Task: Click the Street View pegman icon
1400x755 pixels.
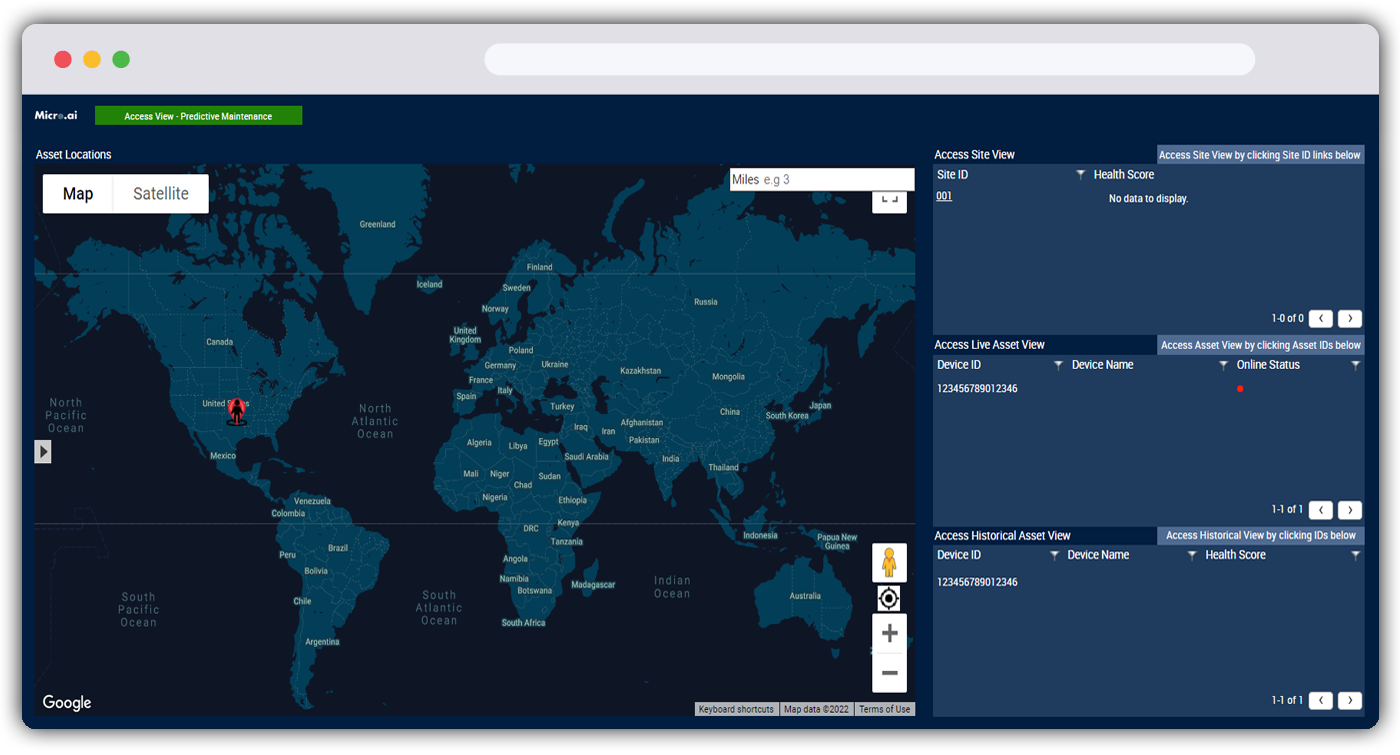Action: coord(889,563)
